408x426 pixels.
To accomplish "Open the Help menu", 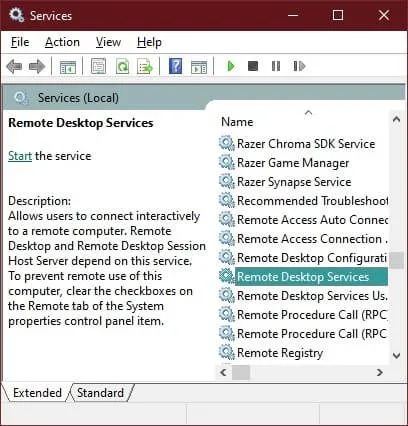I will [x=149, y=42].
